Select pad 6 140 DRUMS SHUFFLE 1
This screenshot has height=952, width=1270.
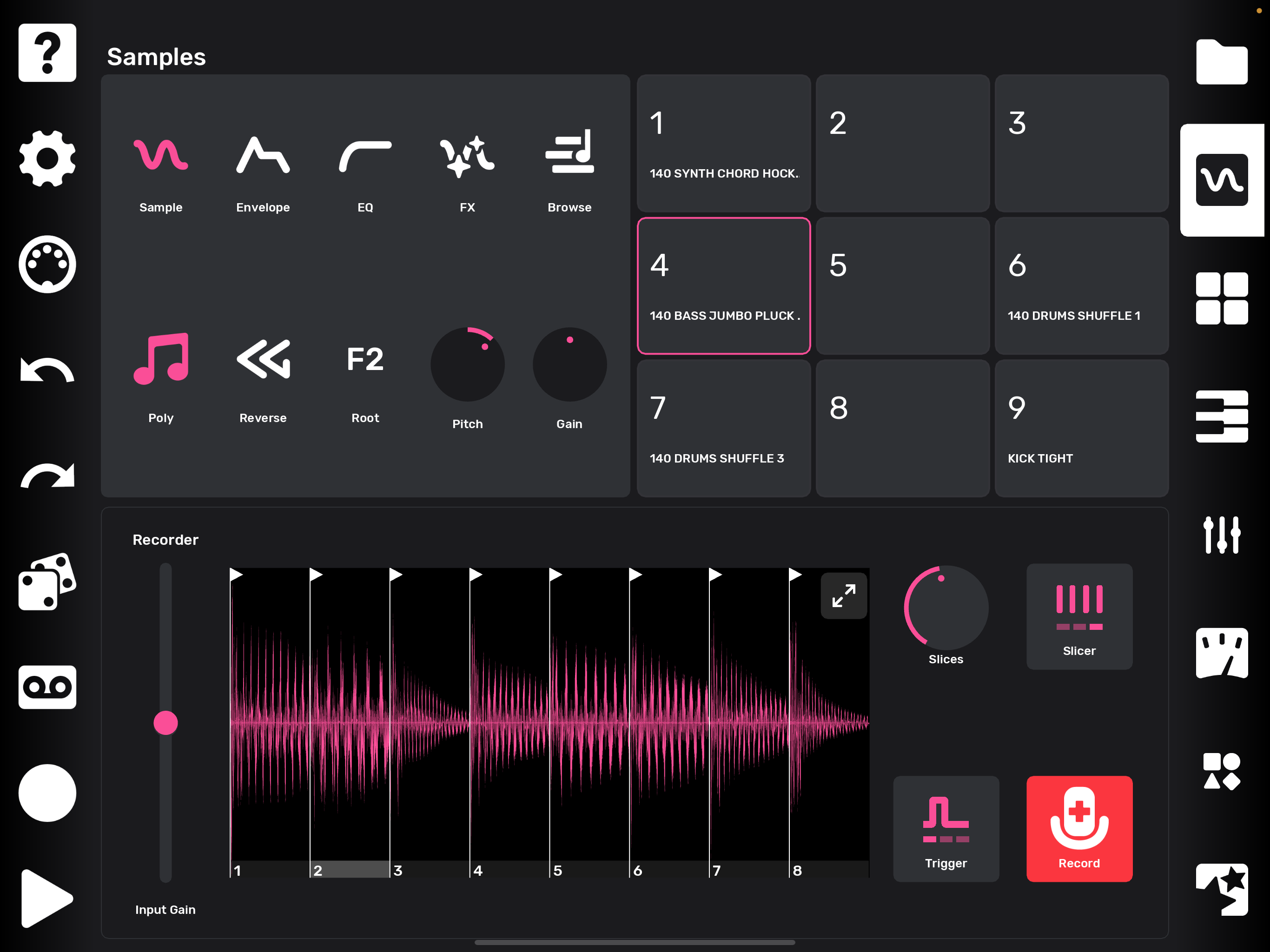pos(1082,286)
